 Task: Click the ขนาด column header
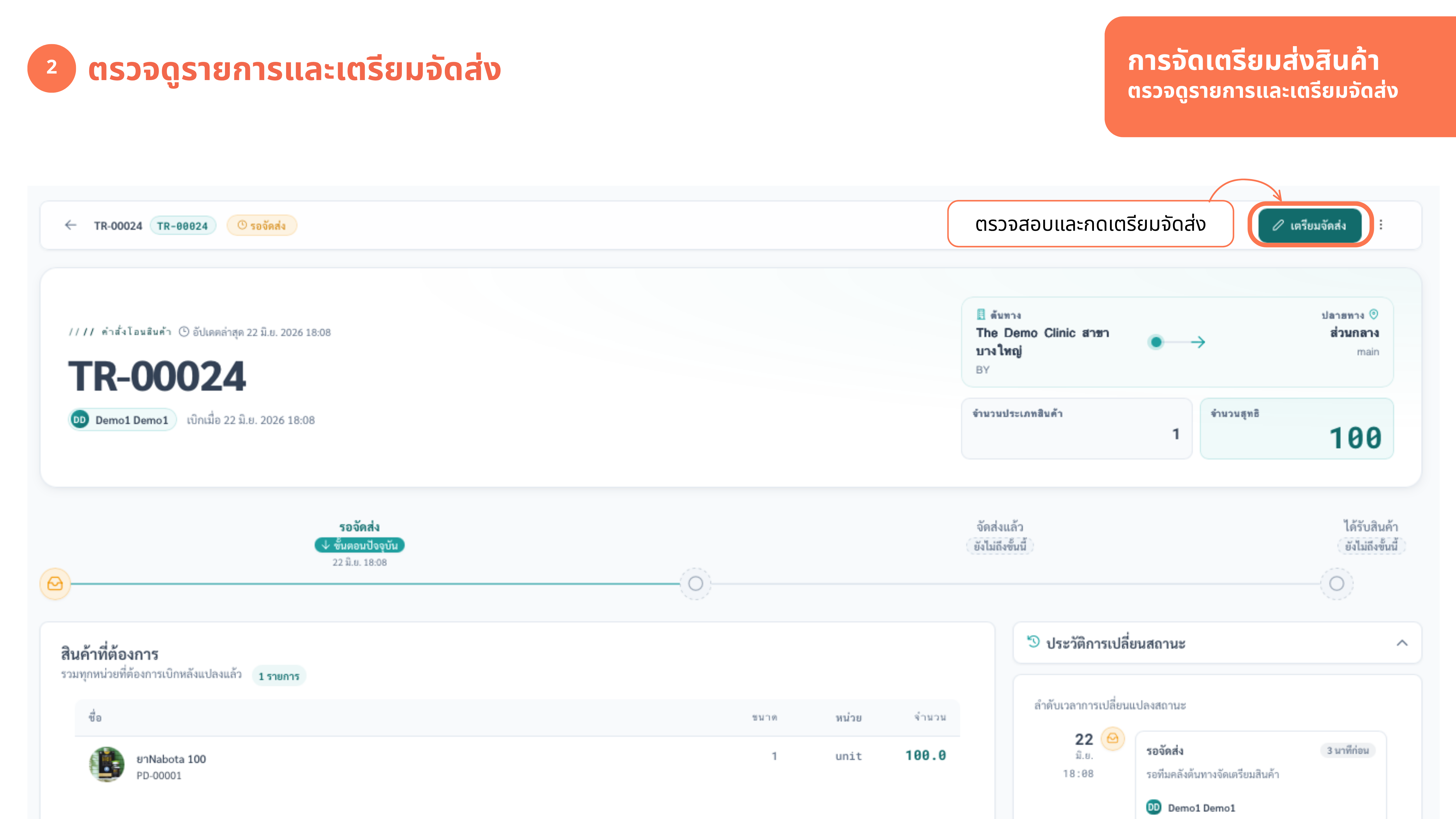tap(764, 717)
